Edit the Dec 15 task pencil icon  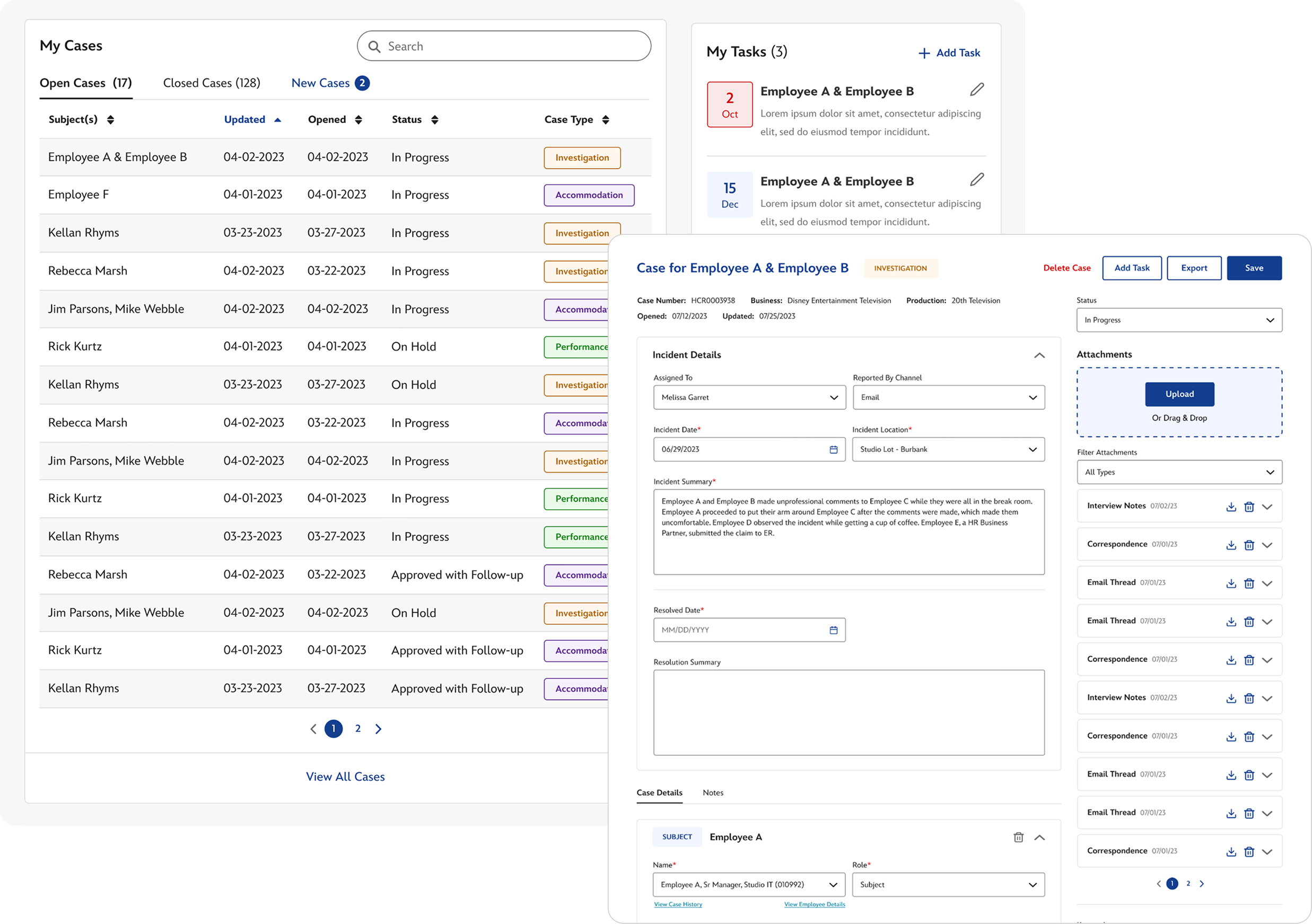tap(976, 179)
